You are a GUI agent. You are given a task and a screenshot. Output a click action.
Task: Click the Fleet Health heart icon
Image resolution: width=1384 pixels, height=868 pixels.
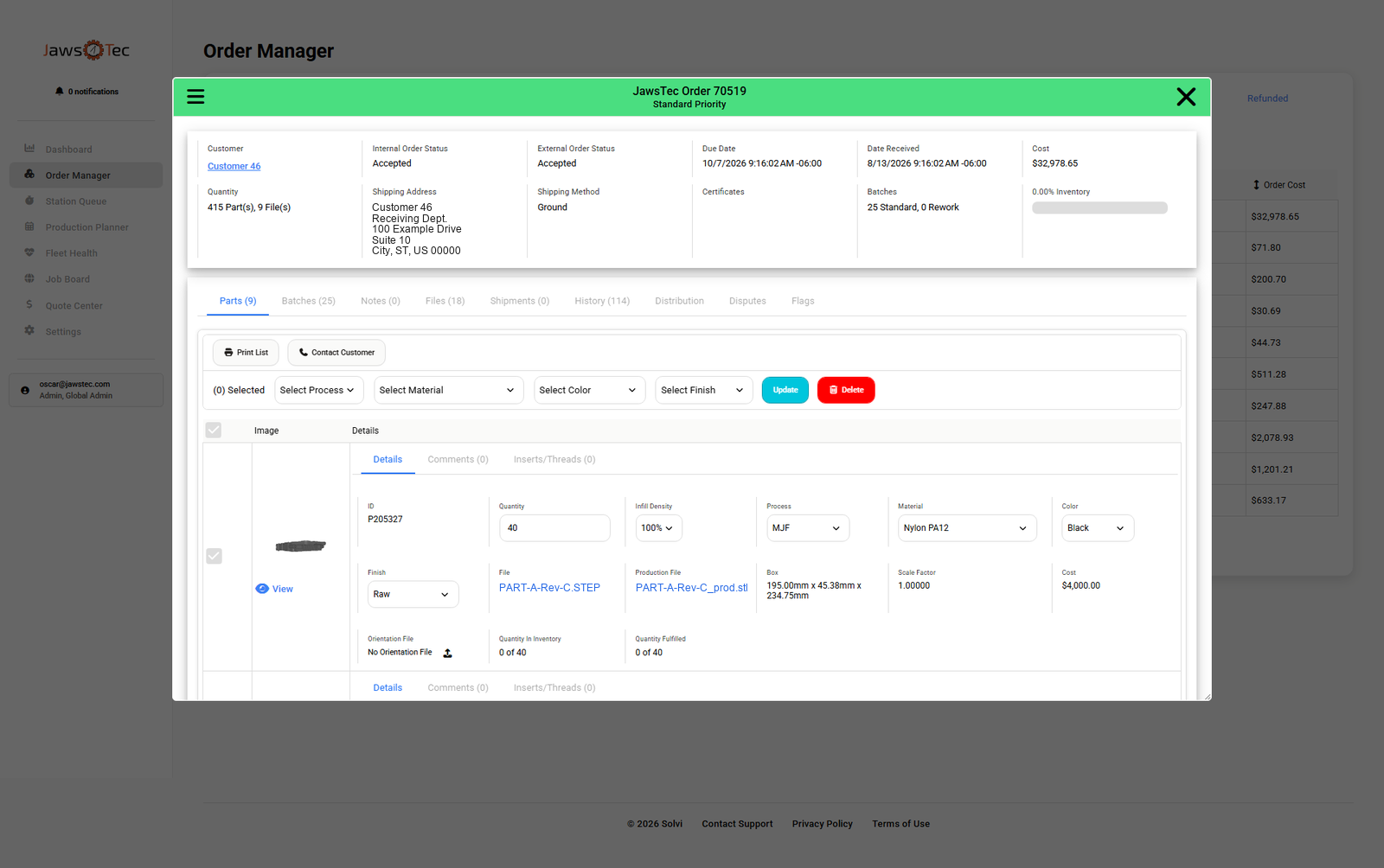click(29, 252)
